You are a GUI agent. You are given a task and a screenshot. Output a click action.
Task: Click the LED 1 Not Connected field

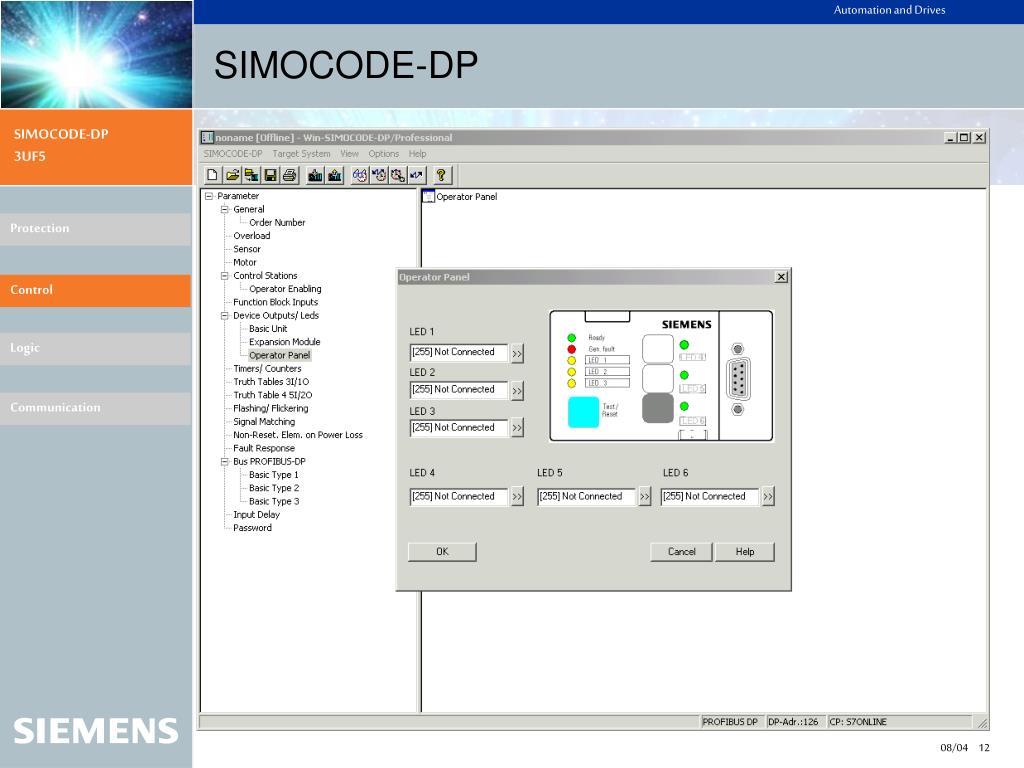coord(458,352)
